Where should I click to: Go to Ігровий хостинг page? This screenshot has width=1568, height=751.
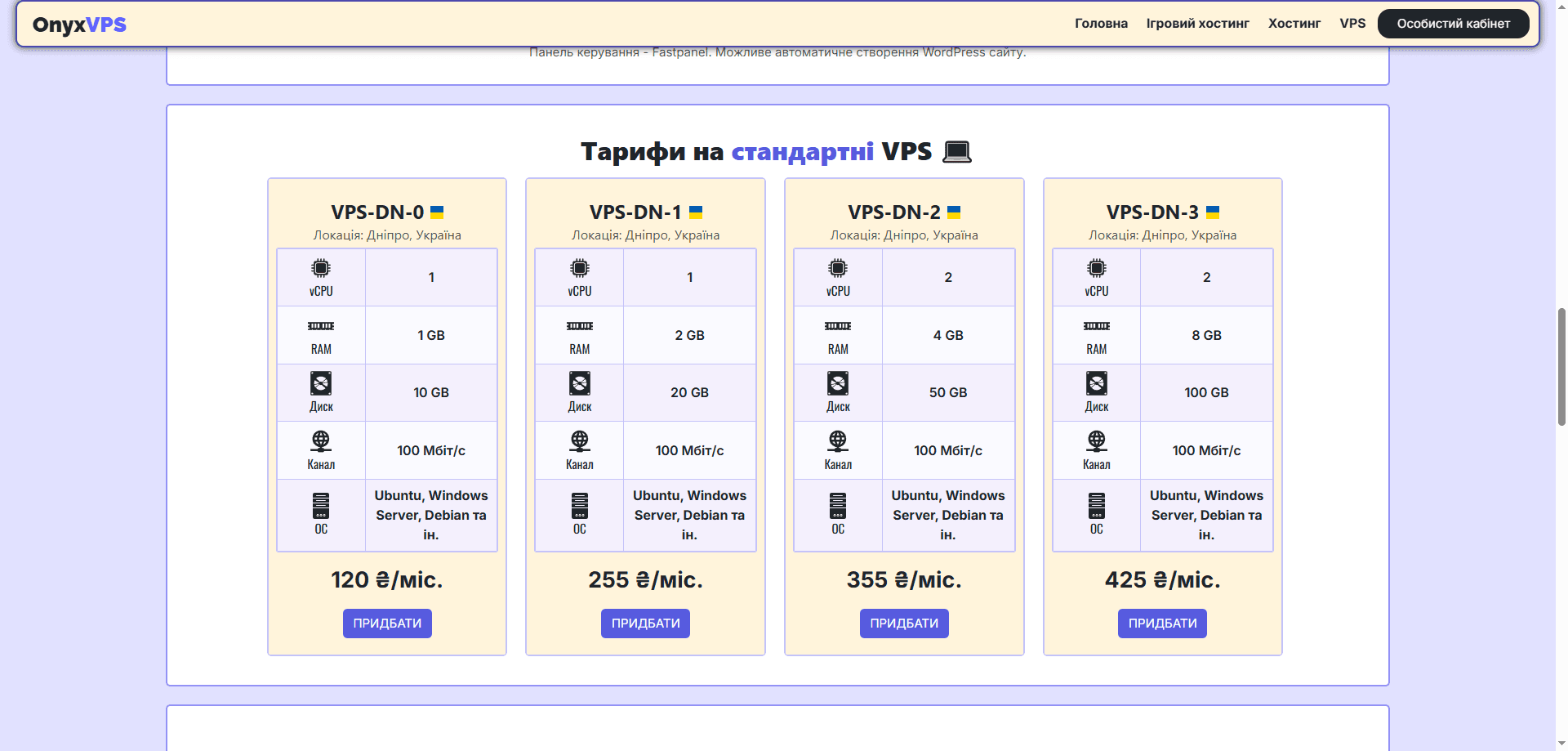(x=1197, y=24)
